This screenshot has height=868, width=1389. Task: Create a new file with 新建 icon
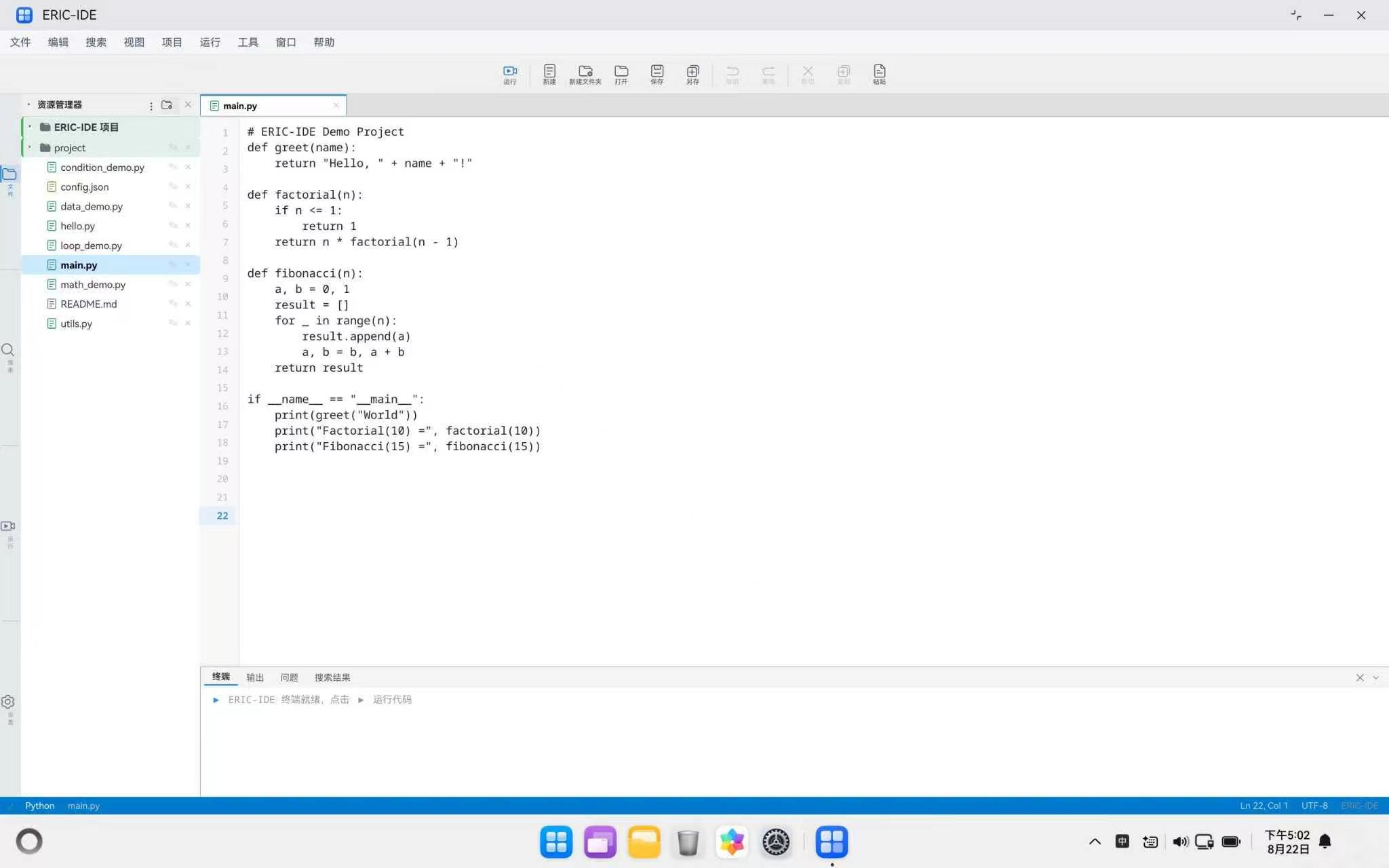pos(549,74)
